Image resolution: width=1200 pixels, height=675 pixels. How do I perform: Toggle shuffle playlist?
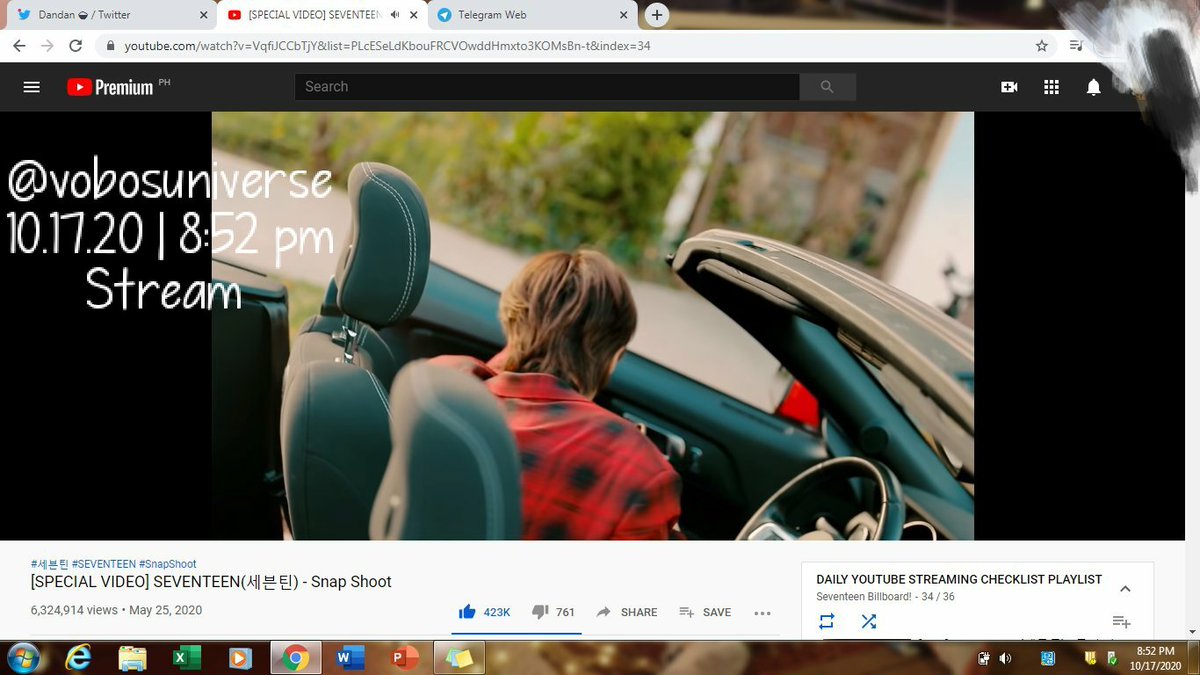coord(869,621)
